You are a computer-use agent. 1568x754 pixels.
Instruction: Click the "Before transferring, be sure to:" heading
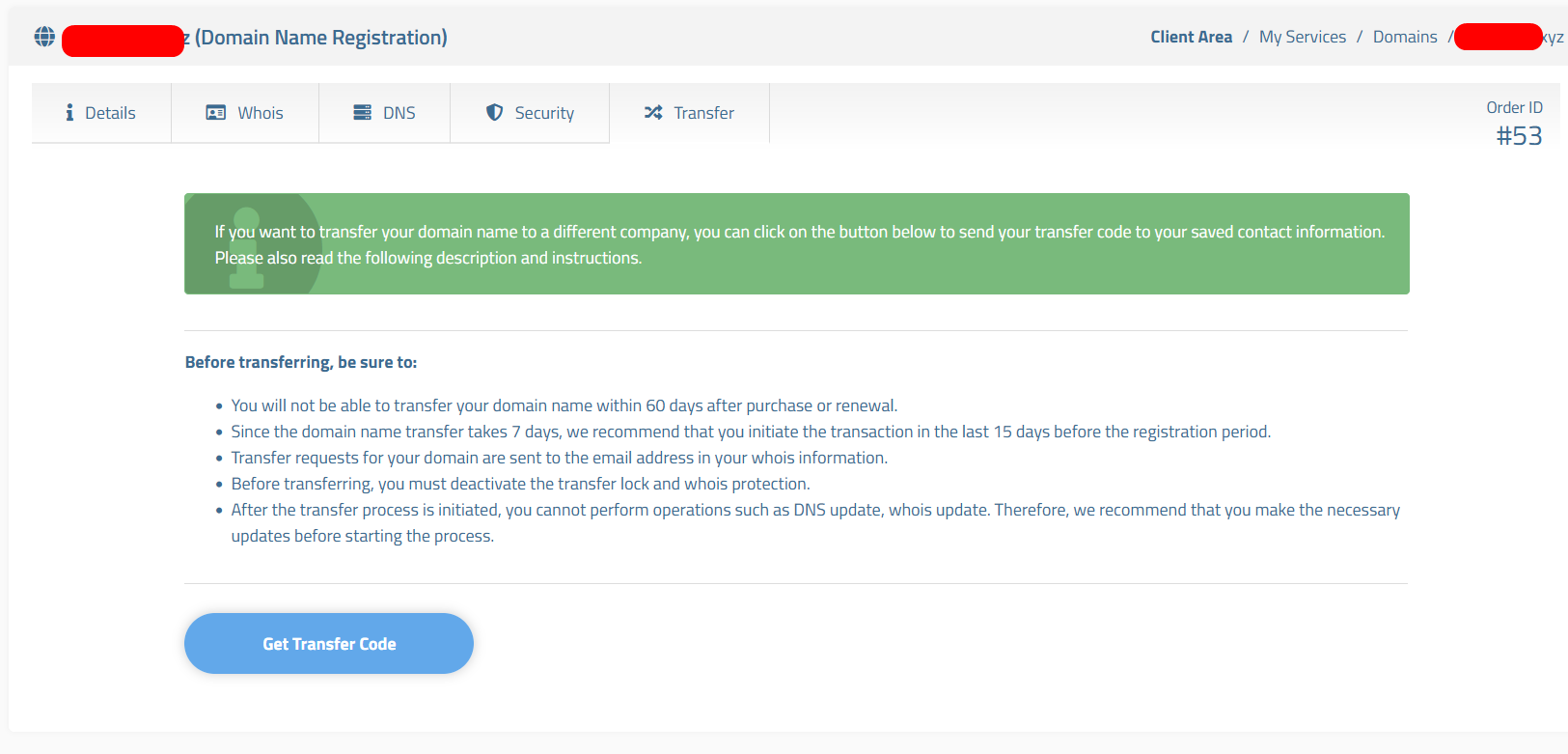(301, 362)
